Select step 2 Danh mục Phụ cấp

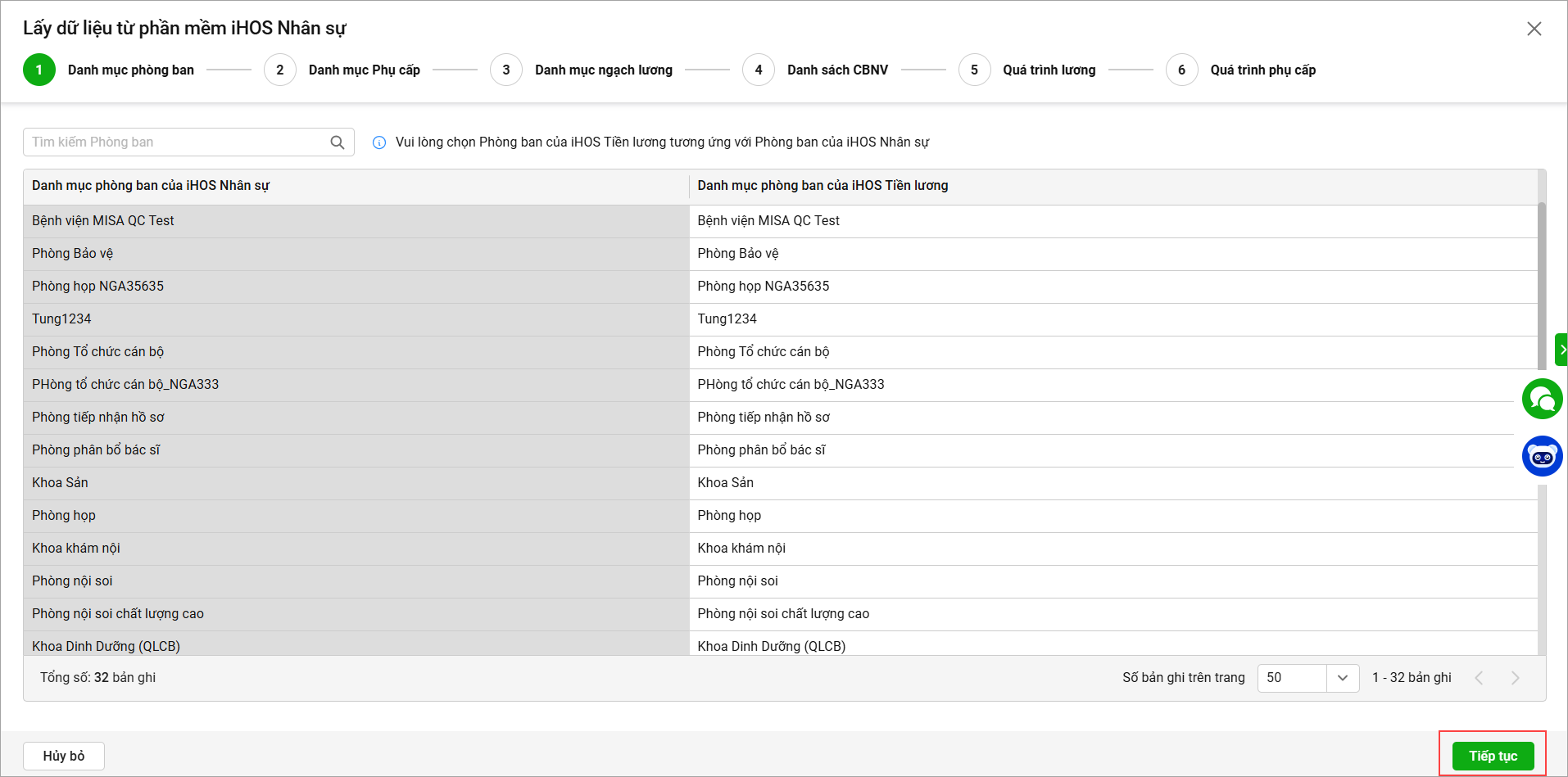click(342, 70)
